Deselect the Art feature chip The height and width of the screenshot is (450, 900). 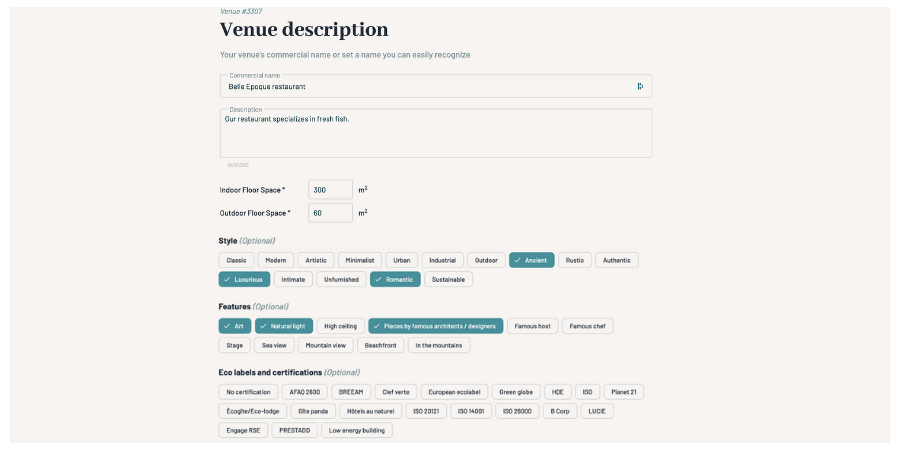[x=235, y=326]
